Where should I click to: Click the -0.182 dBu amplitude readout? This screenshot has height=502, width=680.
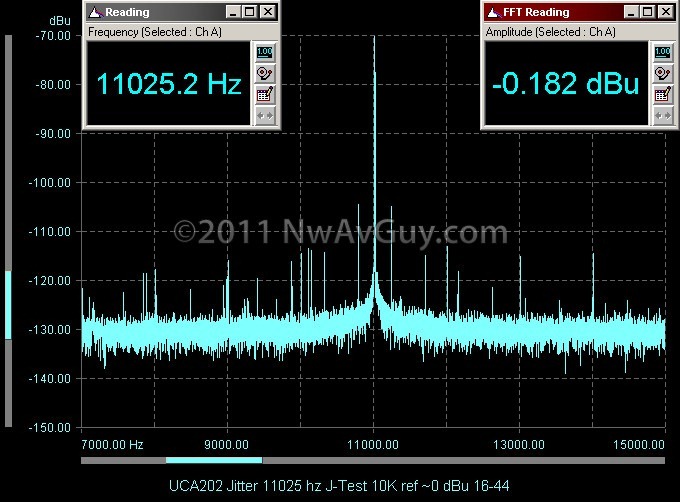coord(566,84)
